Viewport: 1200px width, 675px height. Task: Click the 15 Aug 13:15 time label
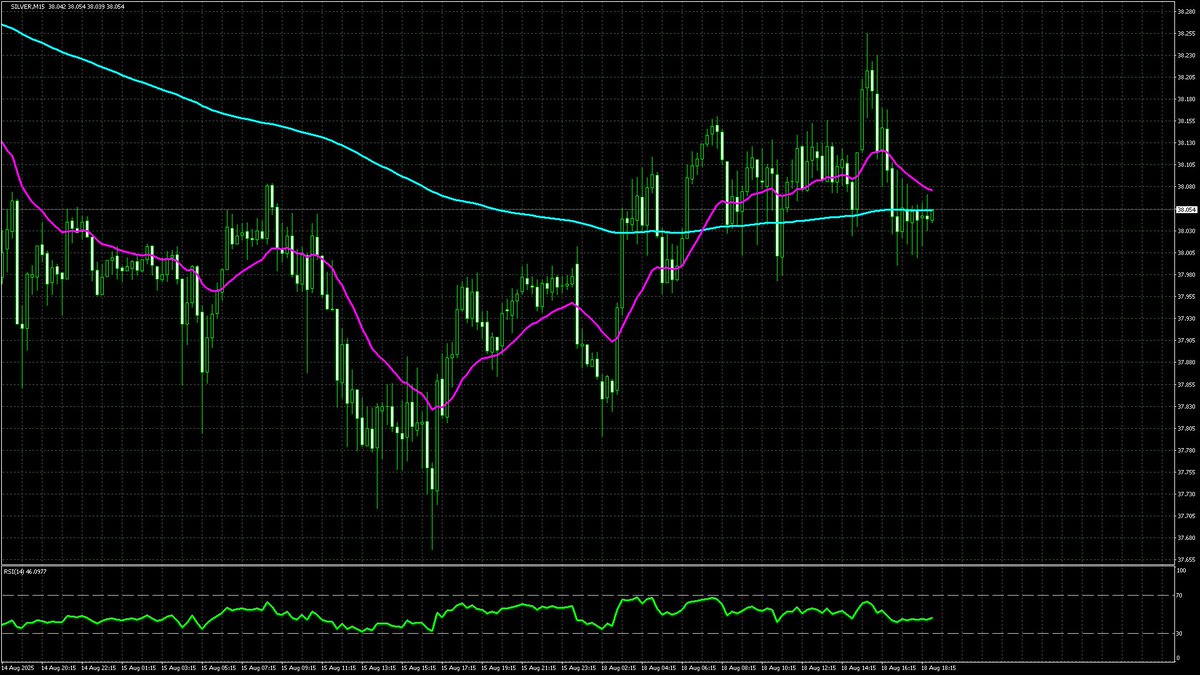379,667
